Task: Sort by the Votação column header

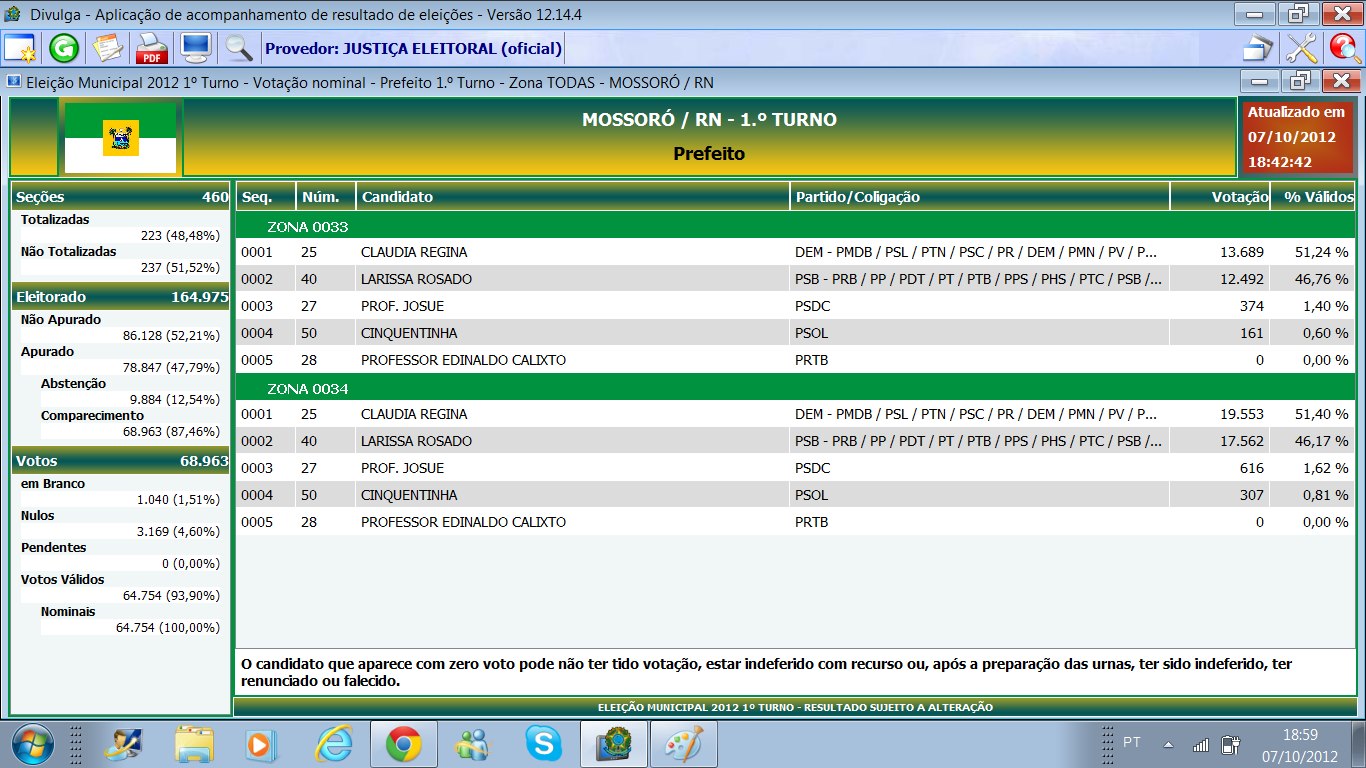Action: (x=1219, y=197)
